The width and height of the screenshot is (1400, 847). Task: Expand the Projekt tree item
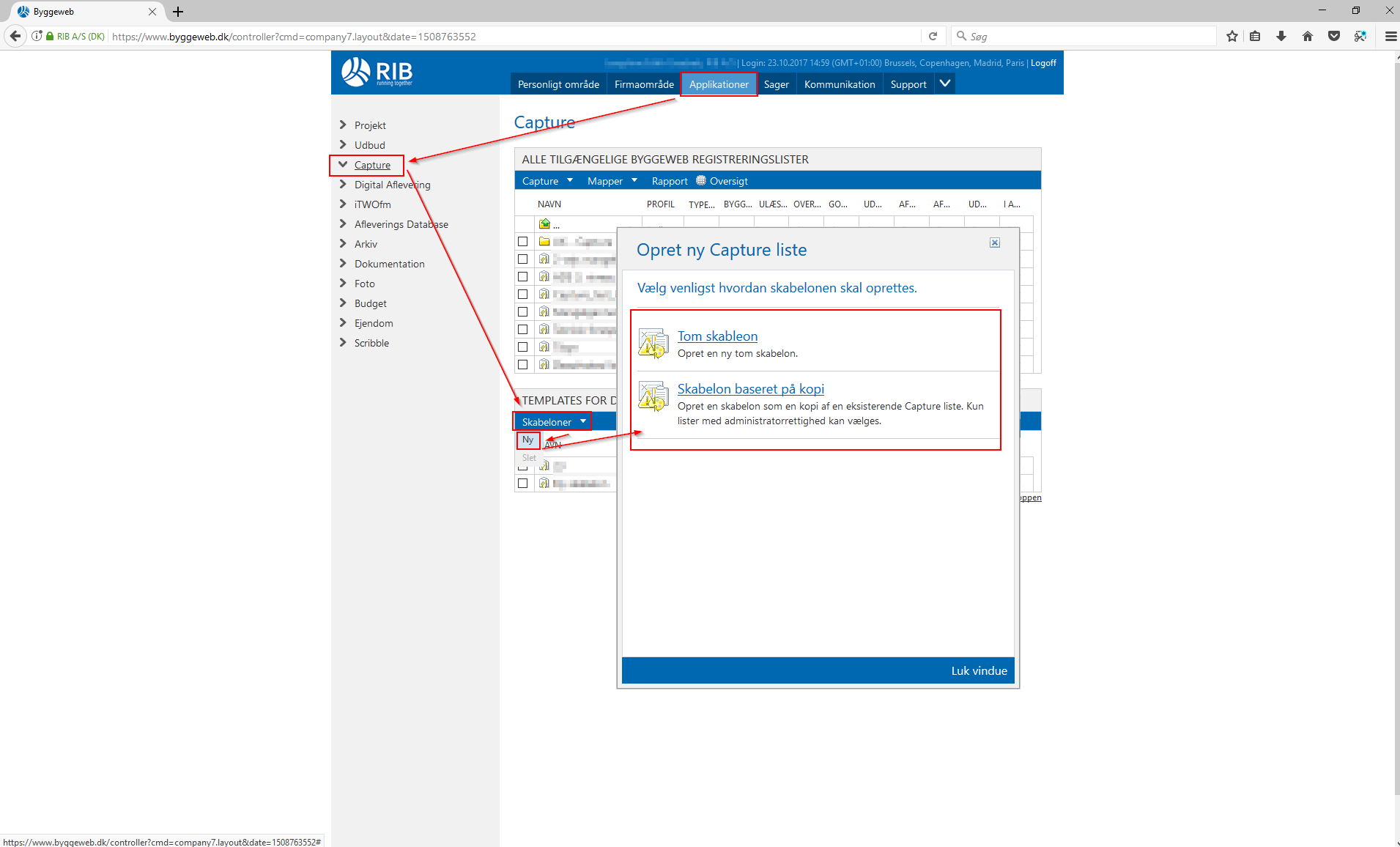[x=343, y=125]
